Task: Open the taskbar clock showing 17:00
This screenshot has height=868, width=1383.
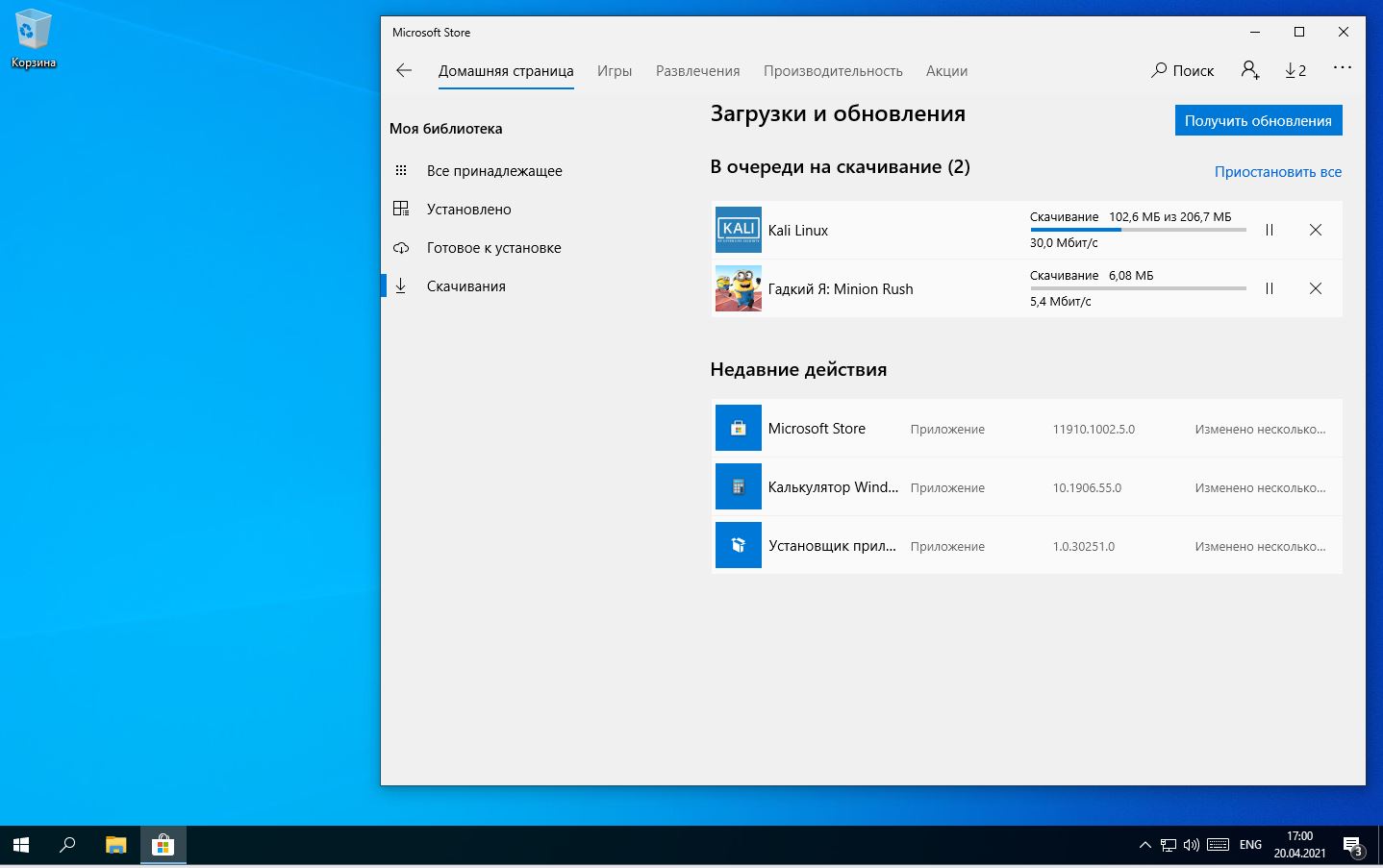Action: point(1299,845)
